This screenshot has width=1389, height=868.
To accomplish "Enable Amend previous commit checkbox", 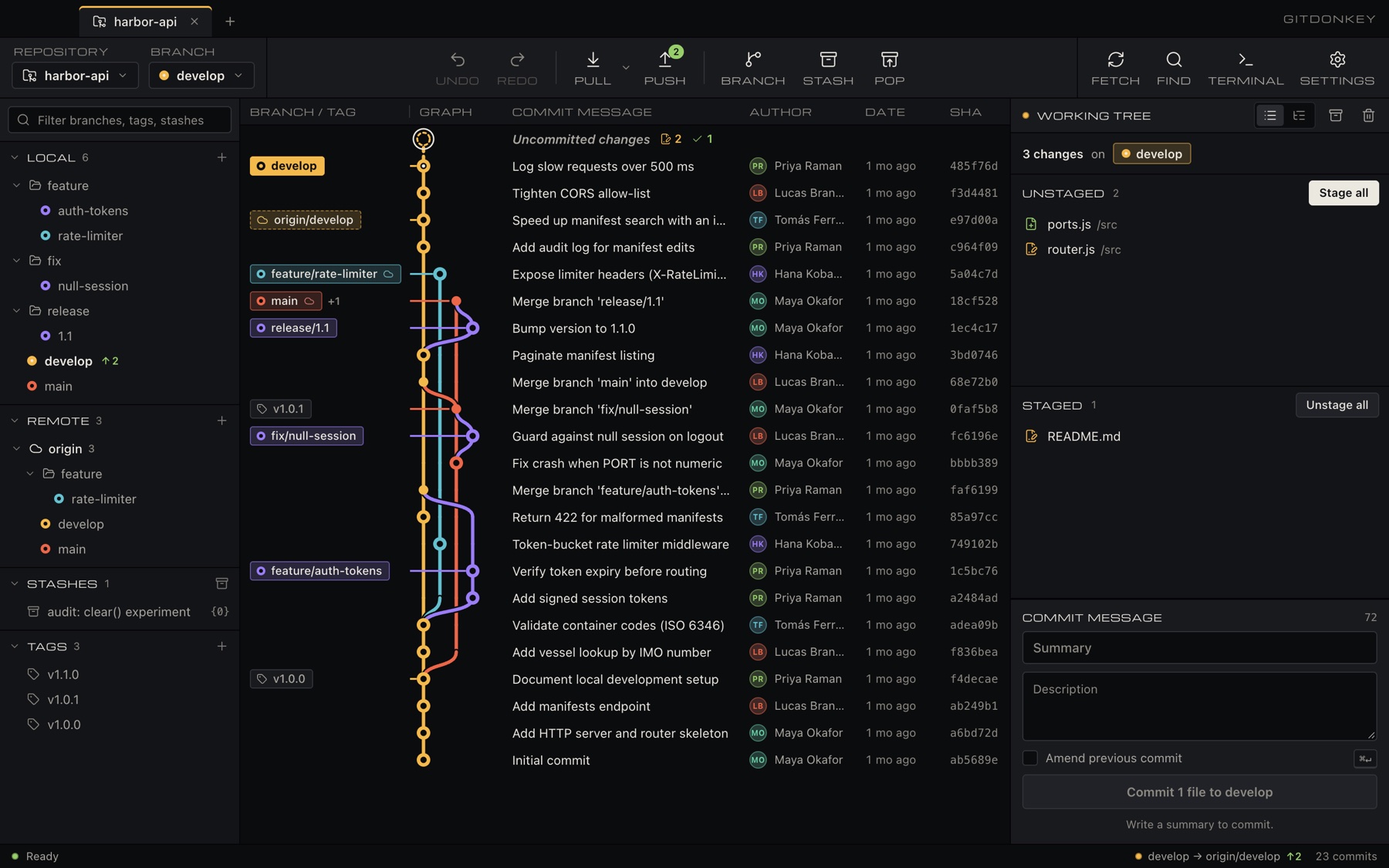I will (1030, 758).
